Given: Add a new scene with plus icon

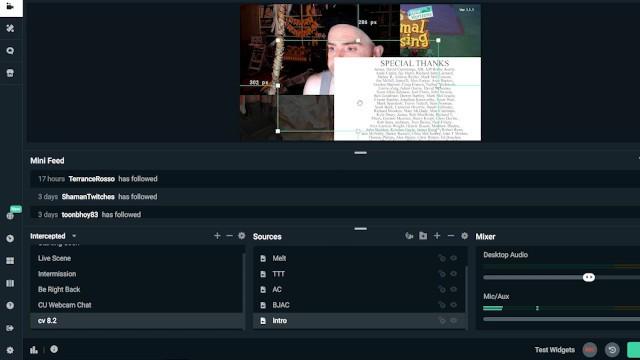Looking at the screenshot, I should coord(217,236).
